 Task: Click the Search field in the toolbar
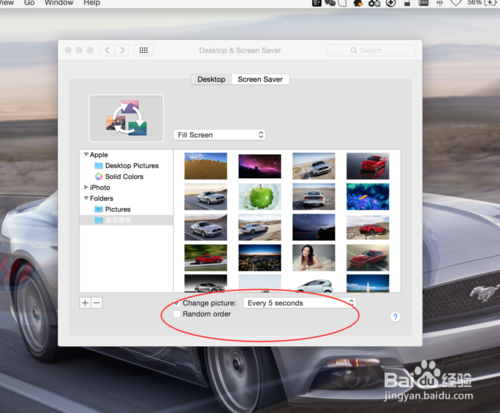point(371,50)
